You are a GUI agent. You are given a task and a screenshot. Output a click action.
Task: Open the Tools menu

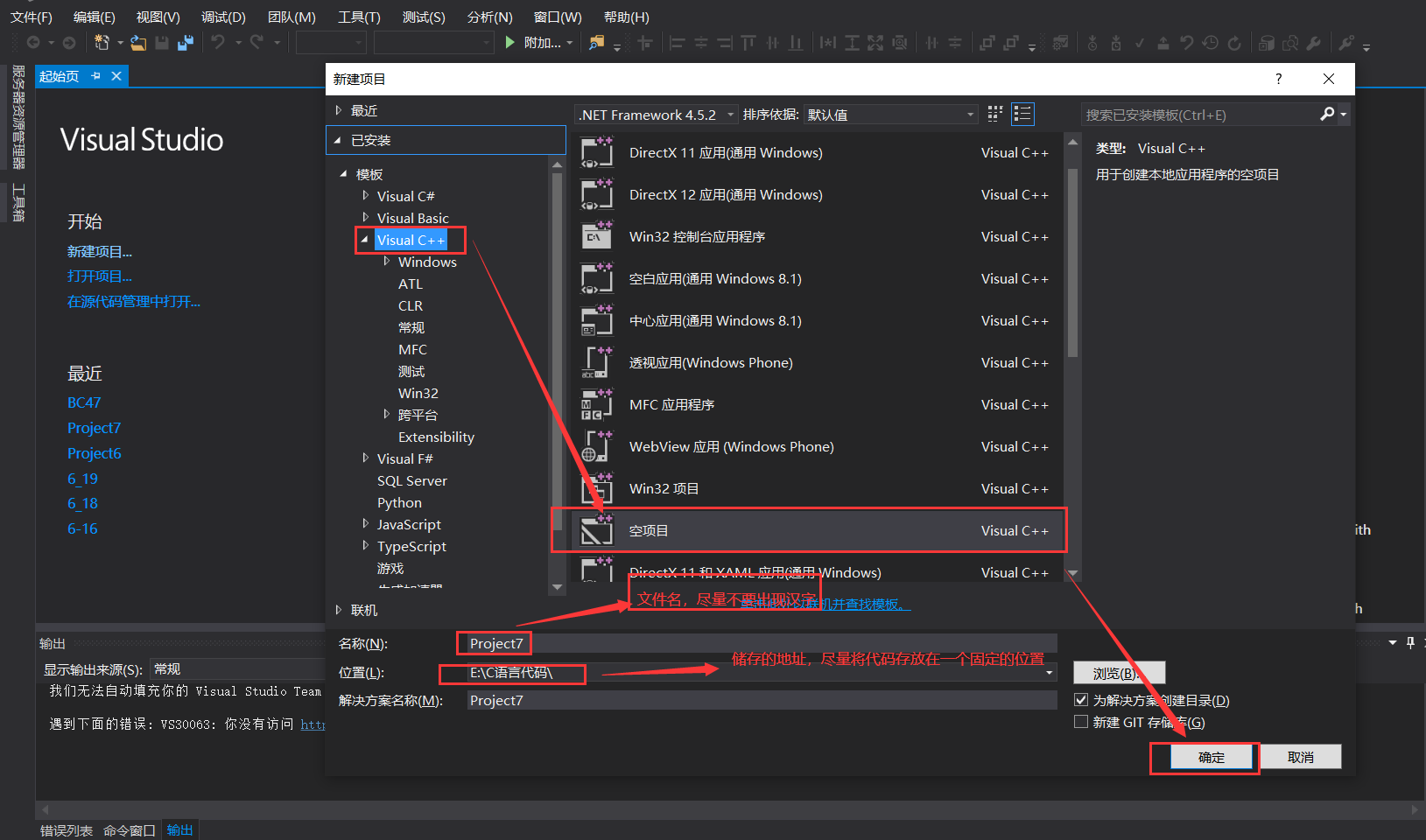point(359,17)
